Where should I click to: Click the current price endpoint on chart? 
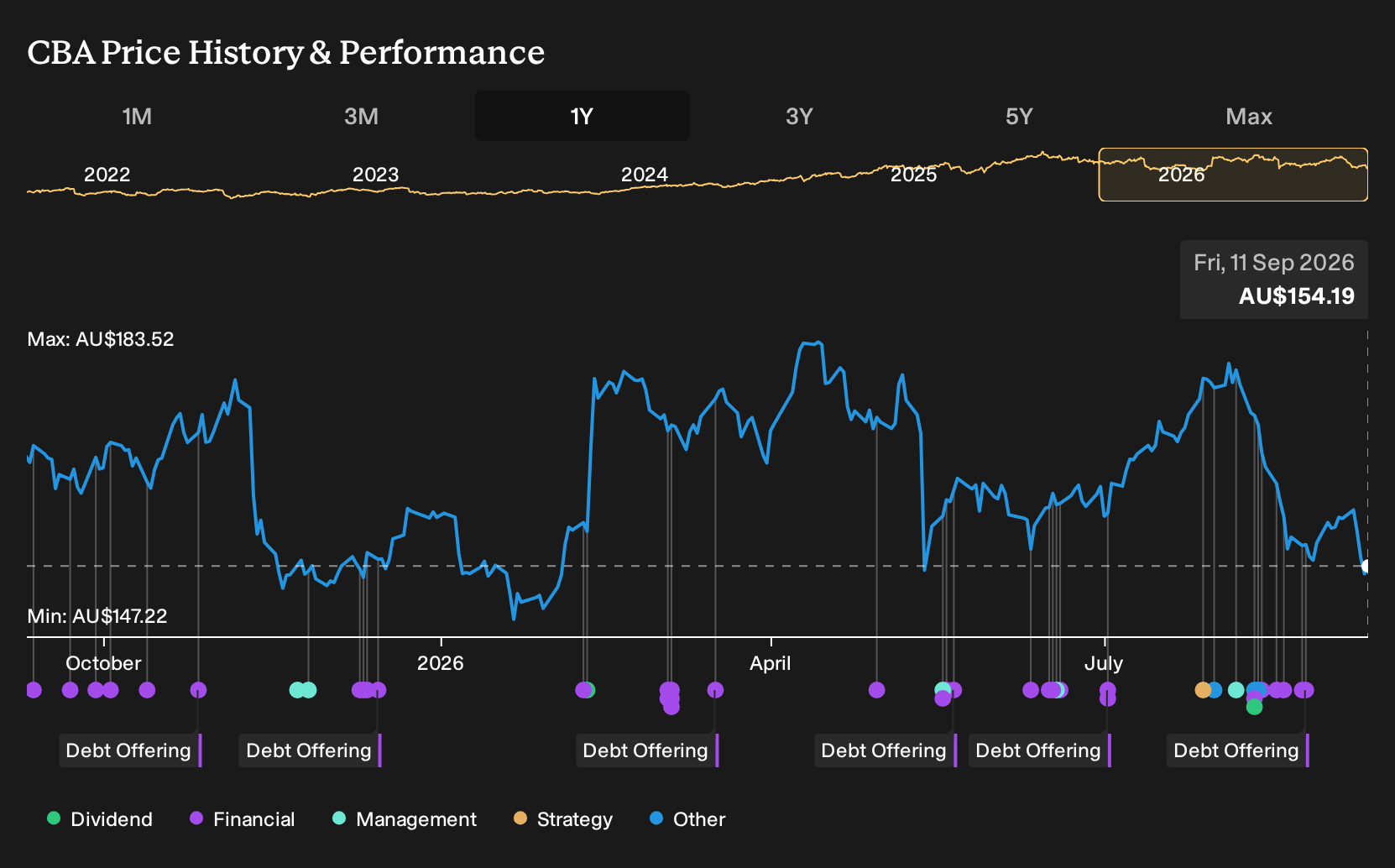[1366, 567]
